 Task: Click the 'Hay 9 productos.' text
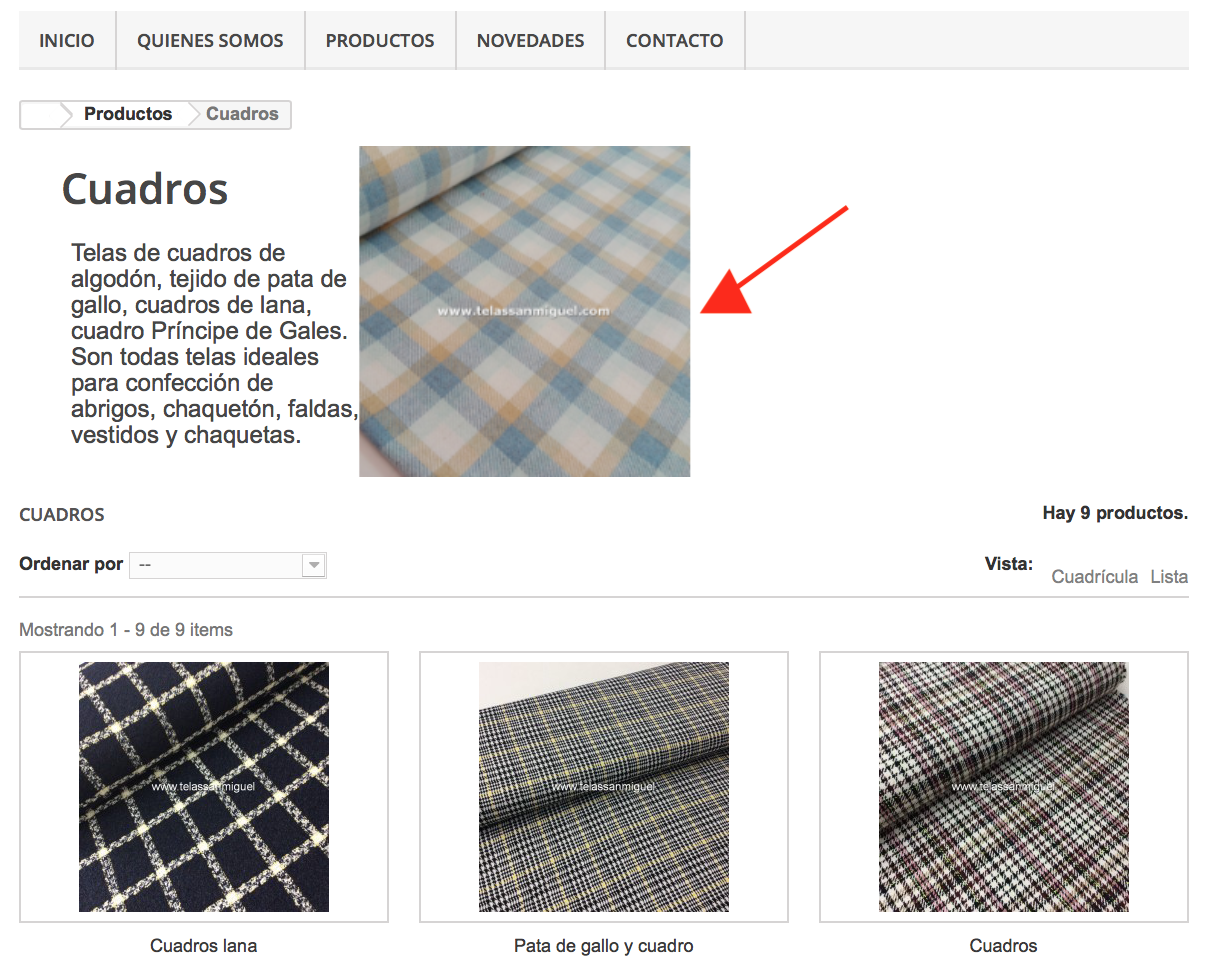[1115, 513]
